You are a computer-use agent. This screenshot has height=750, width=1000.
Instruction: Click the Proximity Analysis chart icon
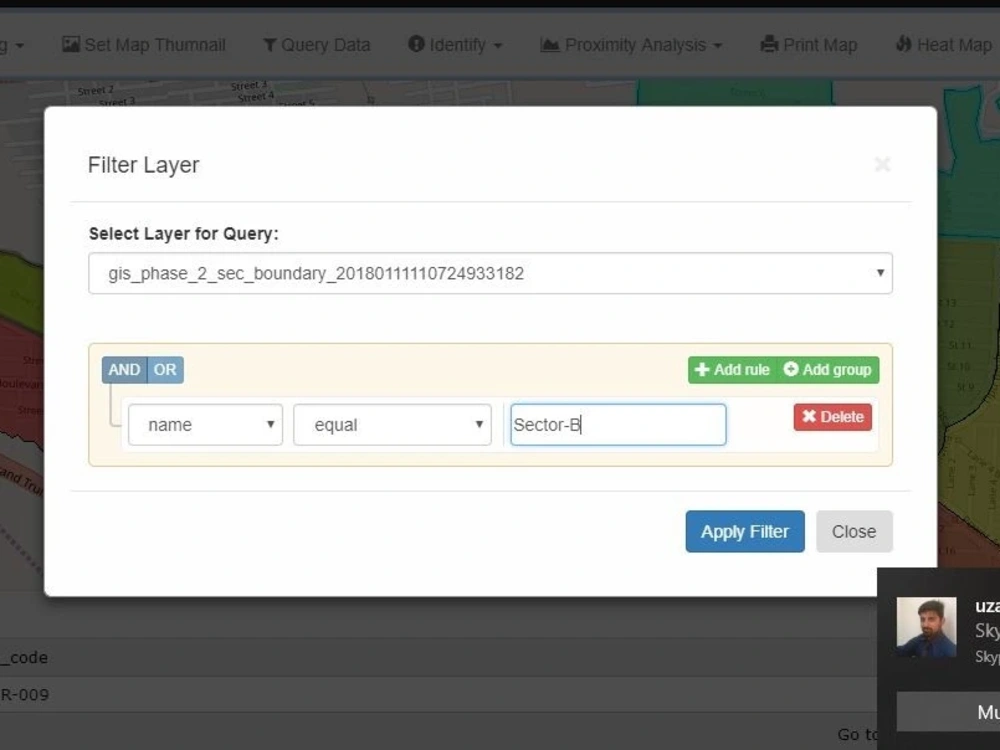point(550,45)
